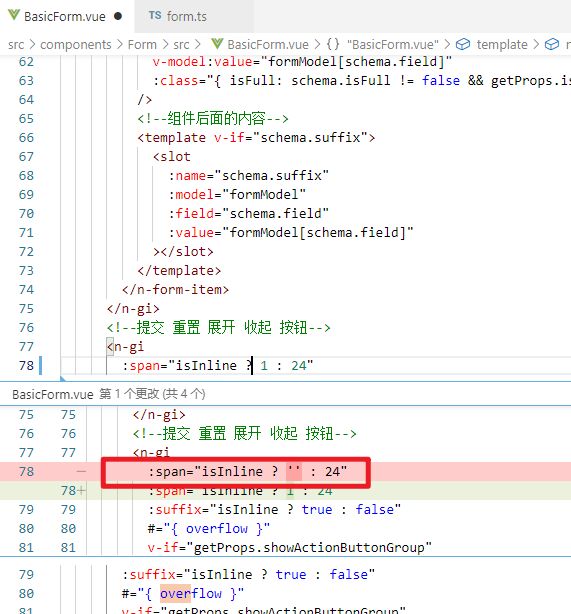Open the braces "BasicForm.vue" breadcrumb
Viewport: 571px width, 614px height.
[x=393, y=45]
